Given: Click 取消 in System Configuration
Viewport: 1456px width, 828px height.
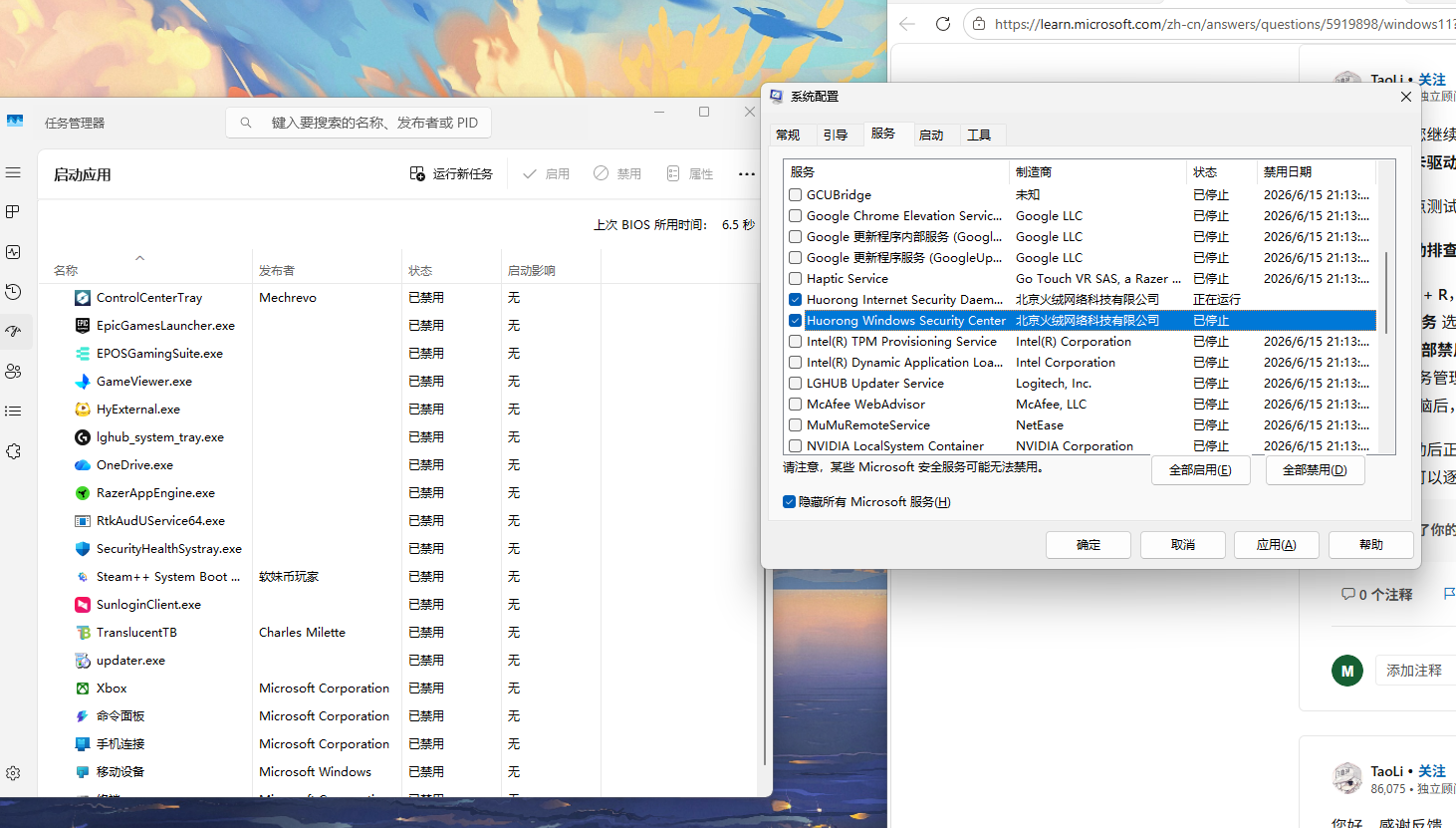Looking at the screenshot, I should (1183, 545).
